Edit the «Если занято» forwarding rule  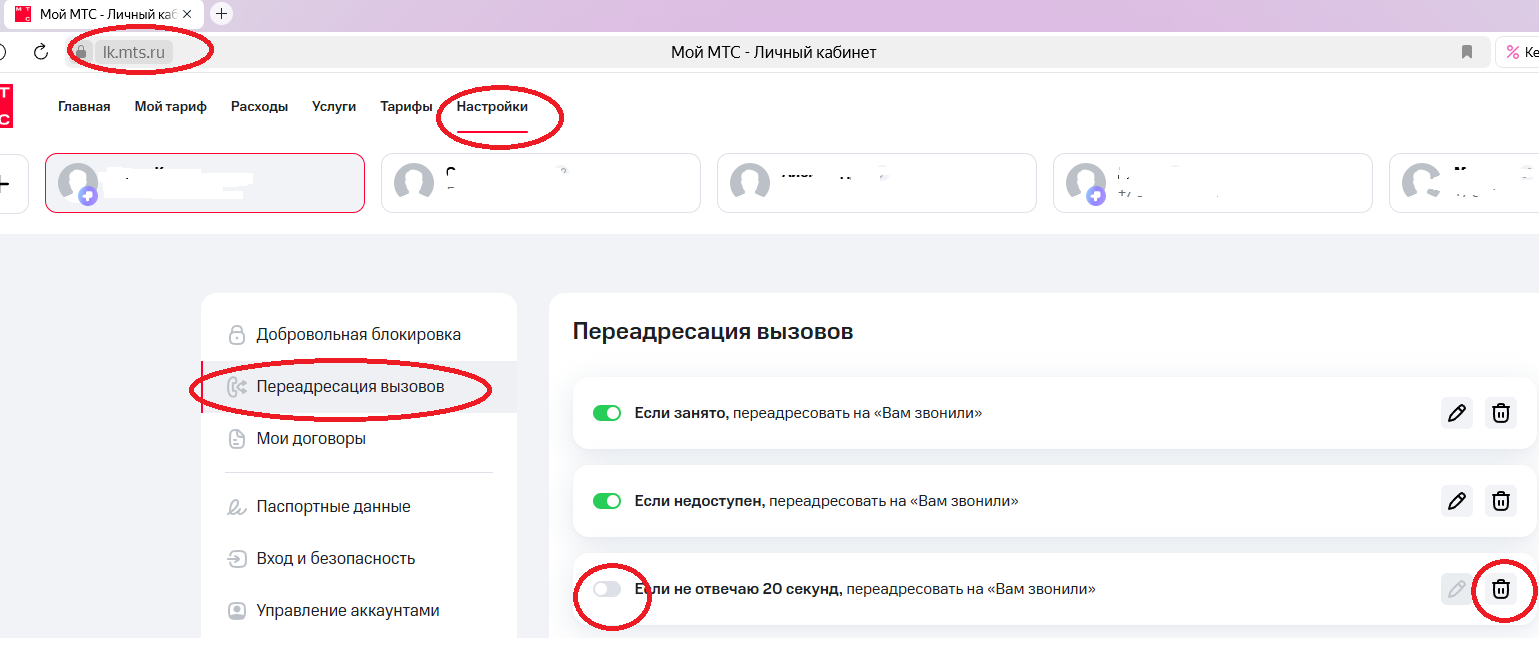pos(1457,413)
